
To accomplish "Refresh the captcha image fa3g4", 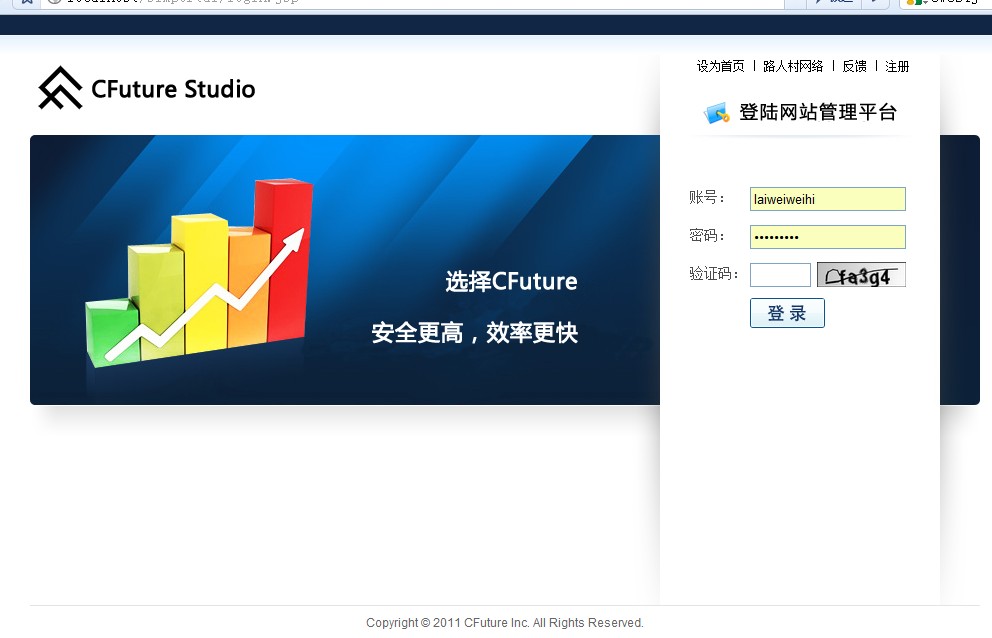I will [861, 275].
